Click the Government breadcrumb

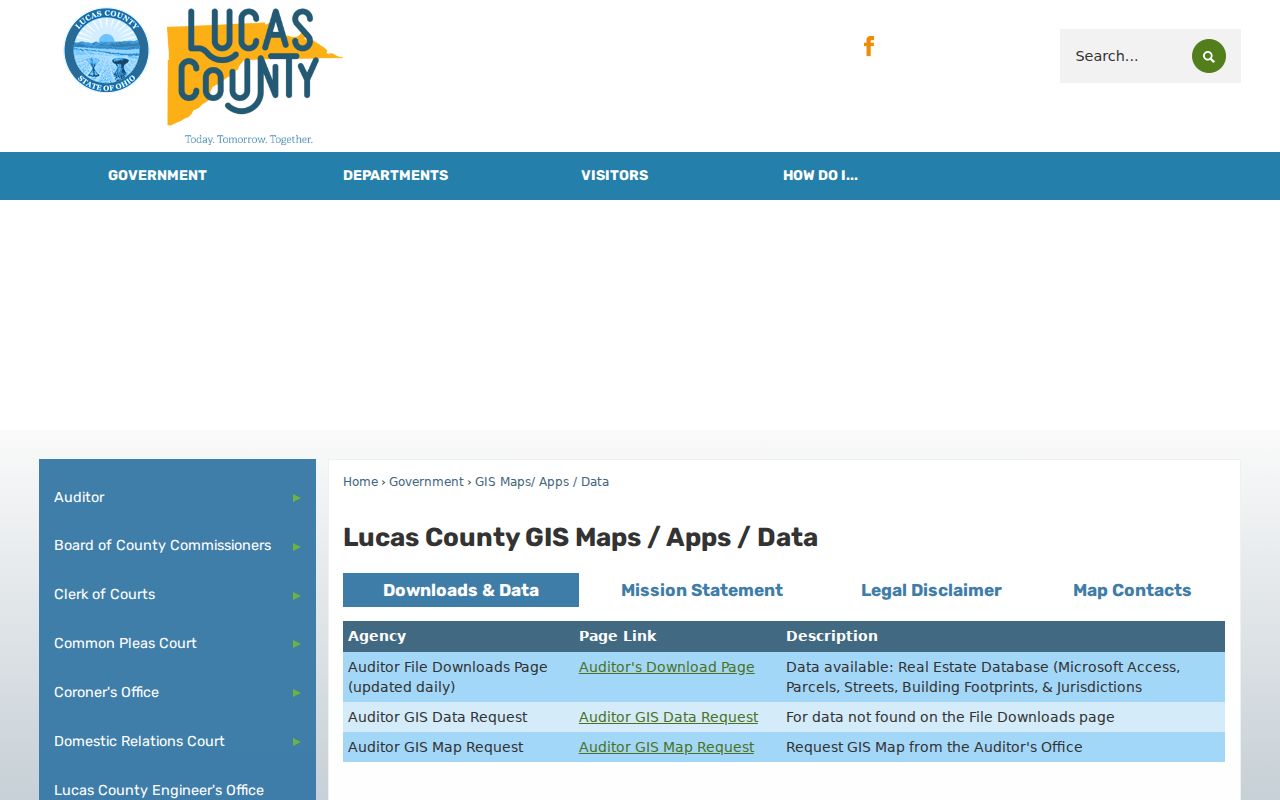pos(426,482)
